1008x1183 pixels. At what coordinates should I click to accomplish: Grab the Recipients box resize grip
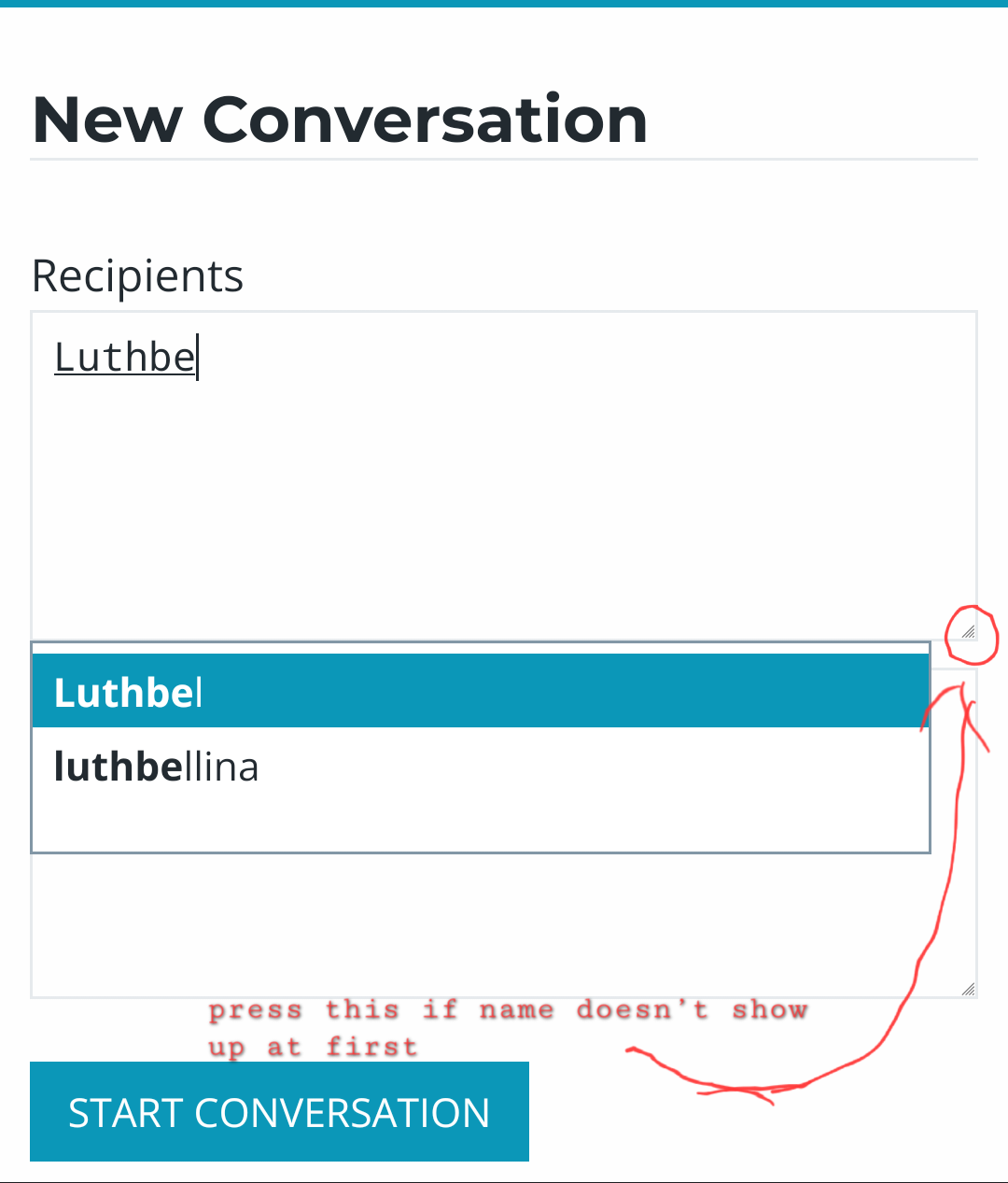968,632
